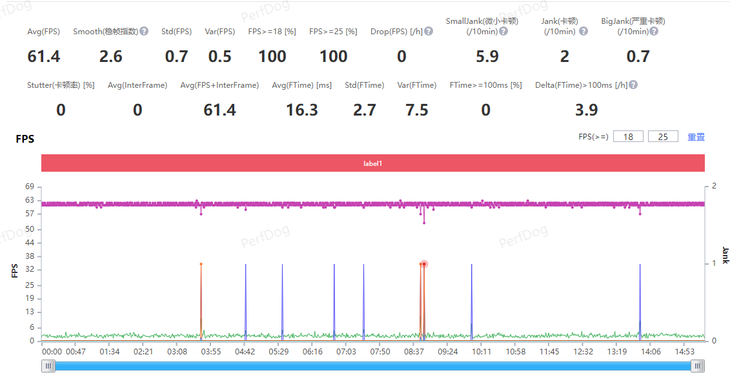Click the blue jank spike just before 07:03
Viewport: 730px width, 377px height.
[334, 303]
